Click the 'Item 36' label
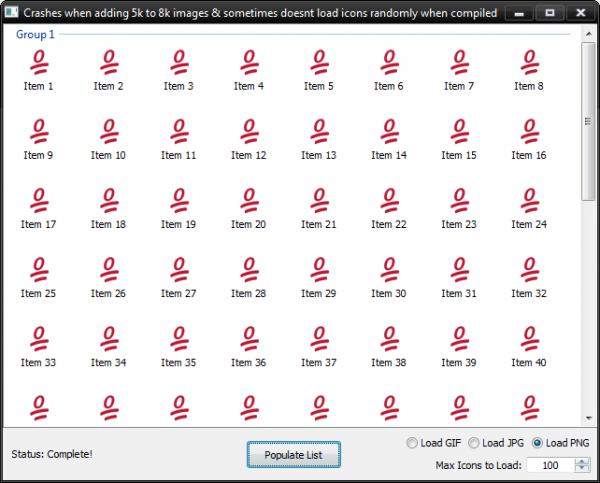The height and width of the screenshot is (483, 600). point(248,362)
